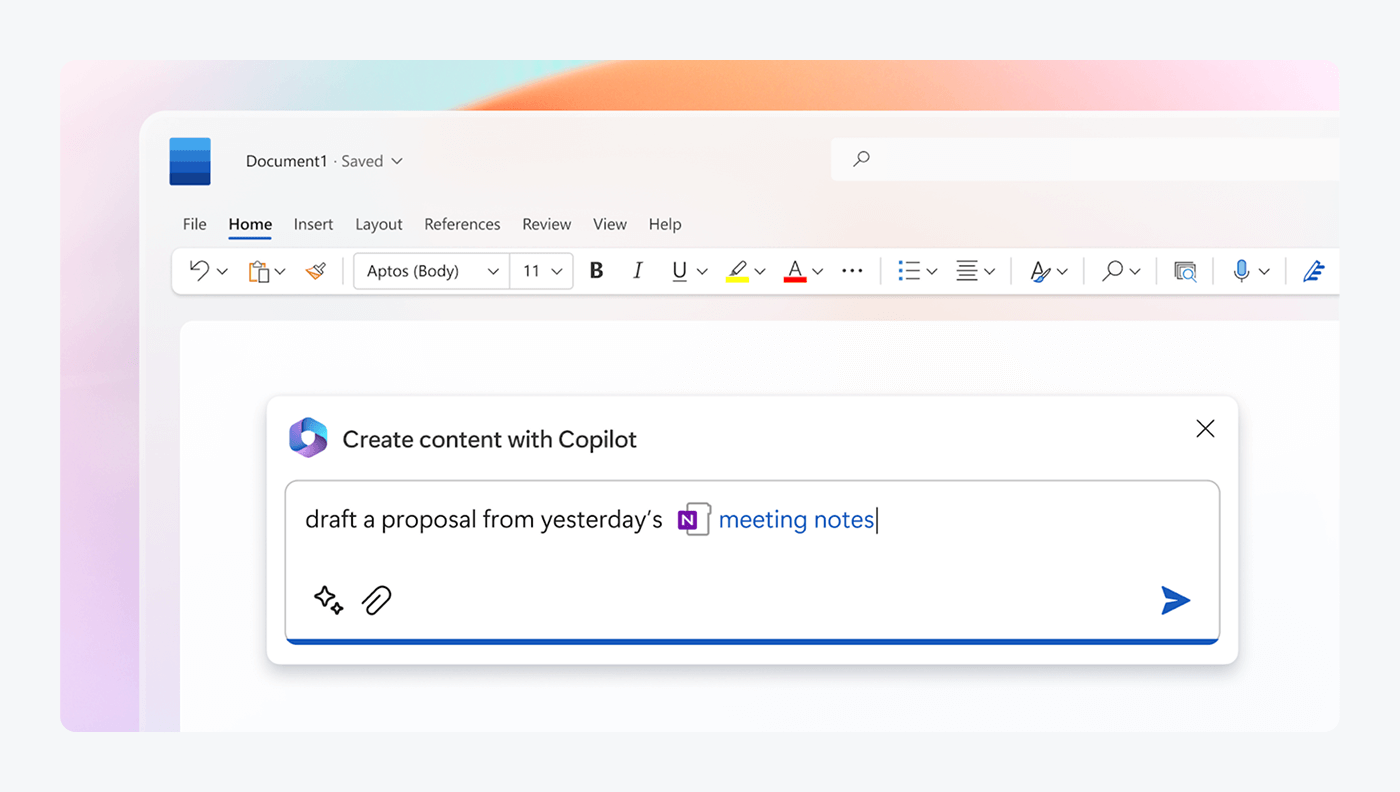Toggle Bold formatting
The image size is (1400, 792).
tap(597, 271)
